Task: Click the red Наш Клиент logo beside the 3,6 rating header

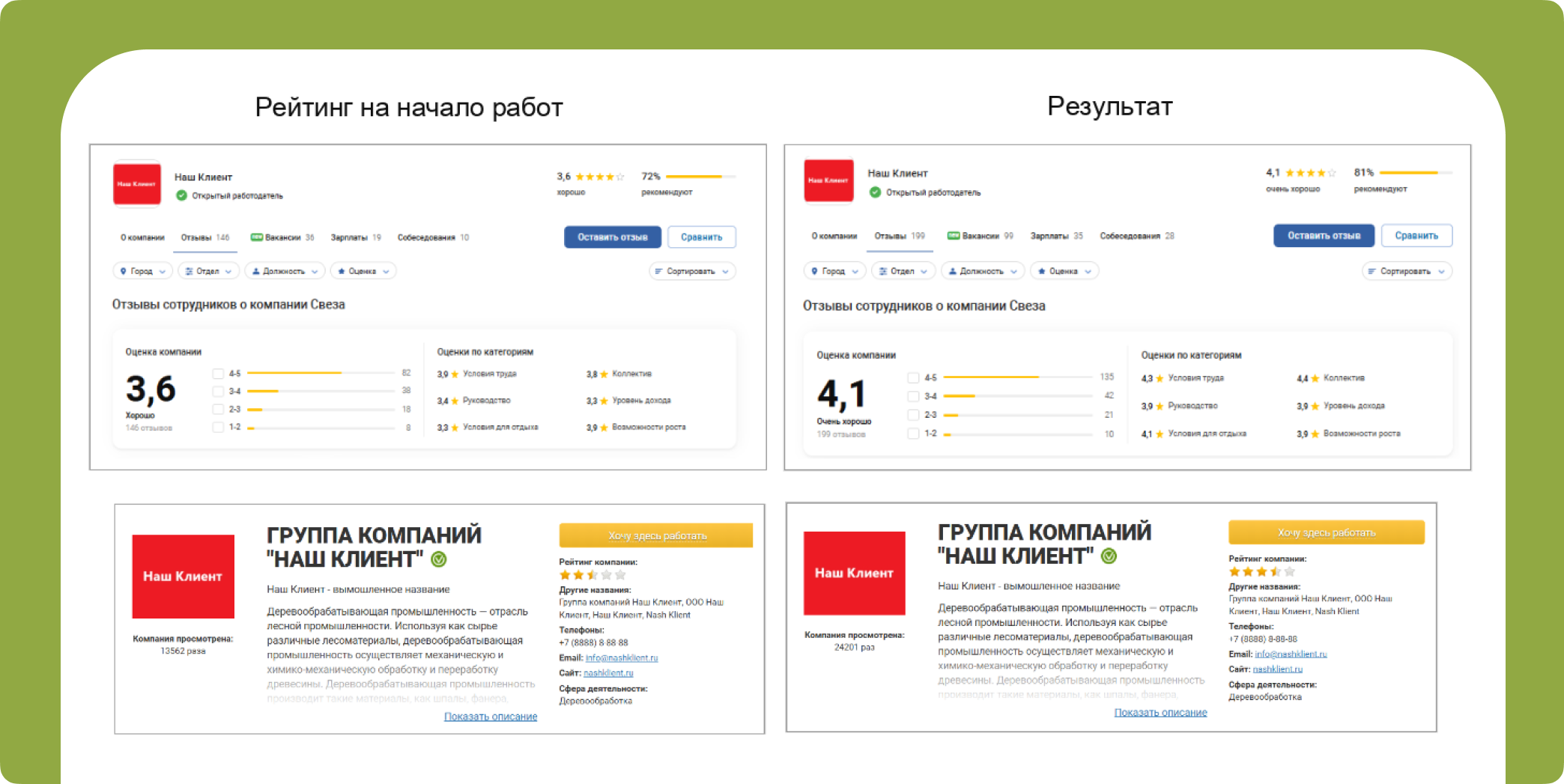Action: coord(136,183)
